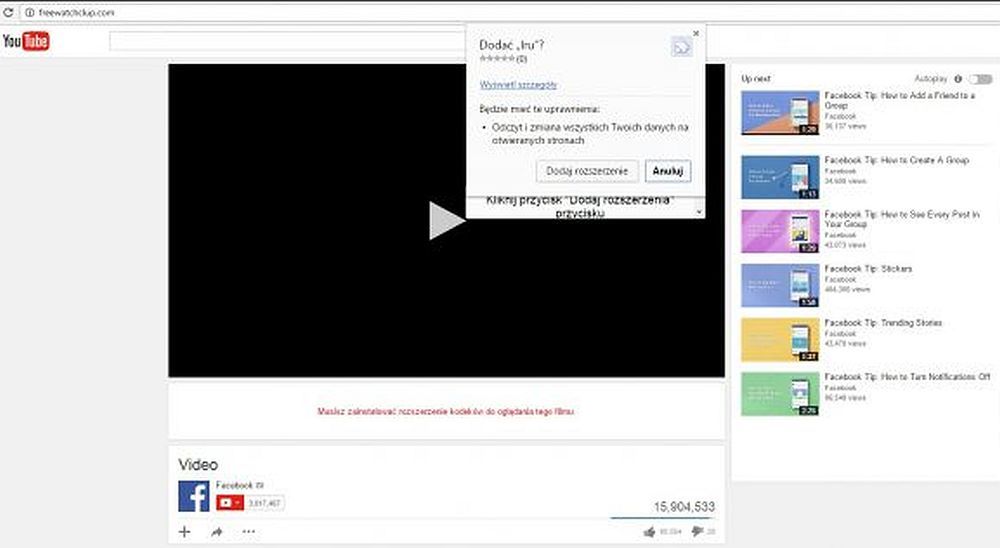The width and height of the screenshot is (1000, 548).
Task: Click the like/dislike ratio bar
Action: (x=663, y=518)
